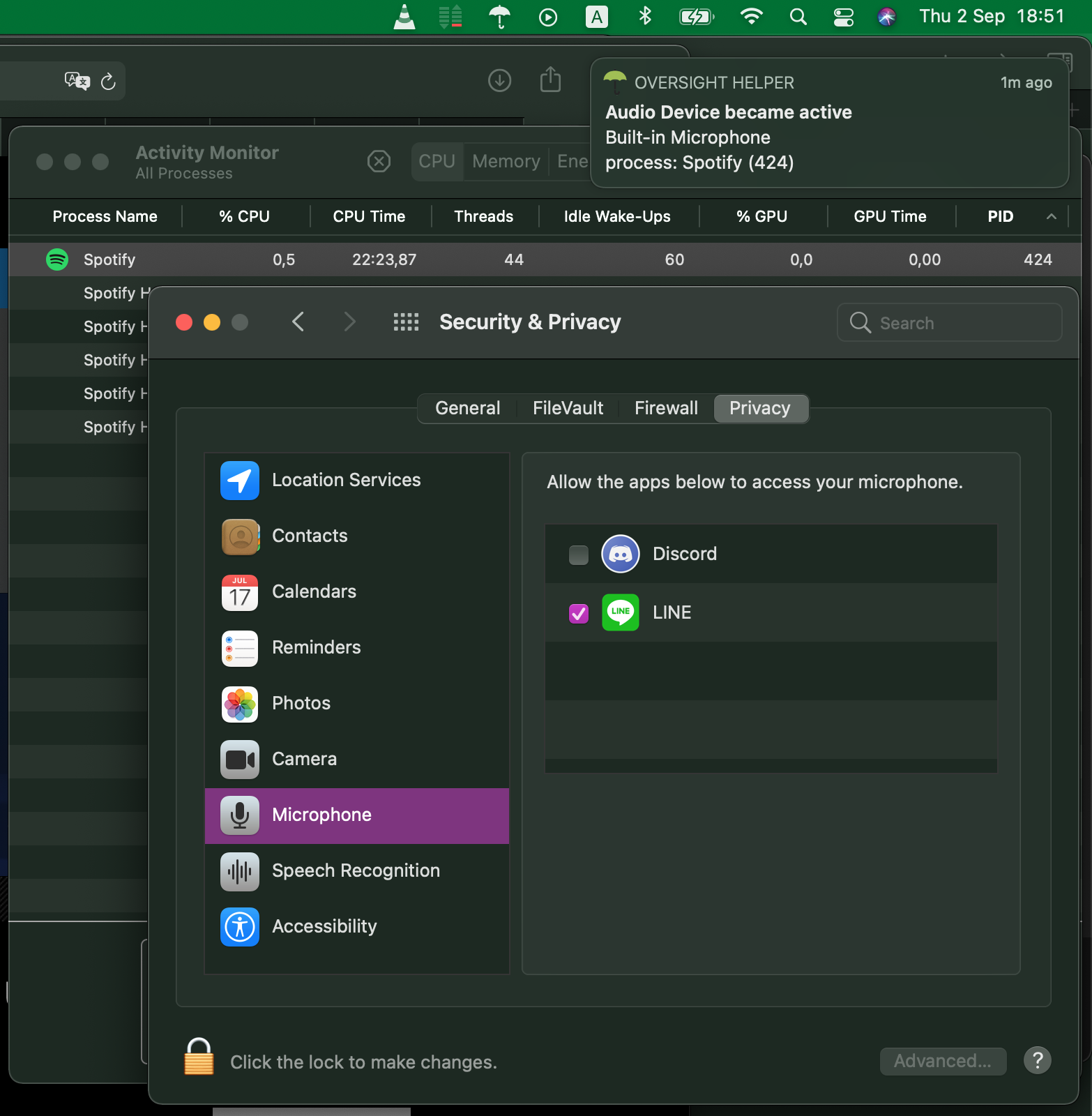Toggle PID column sort order
1092x1116 pixels.
pyautogui.click(x=1011, y=216)
